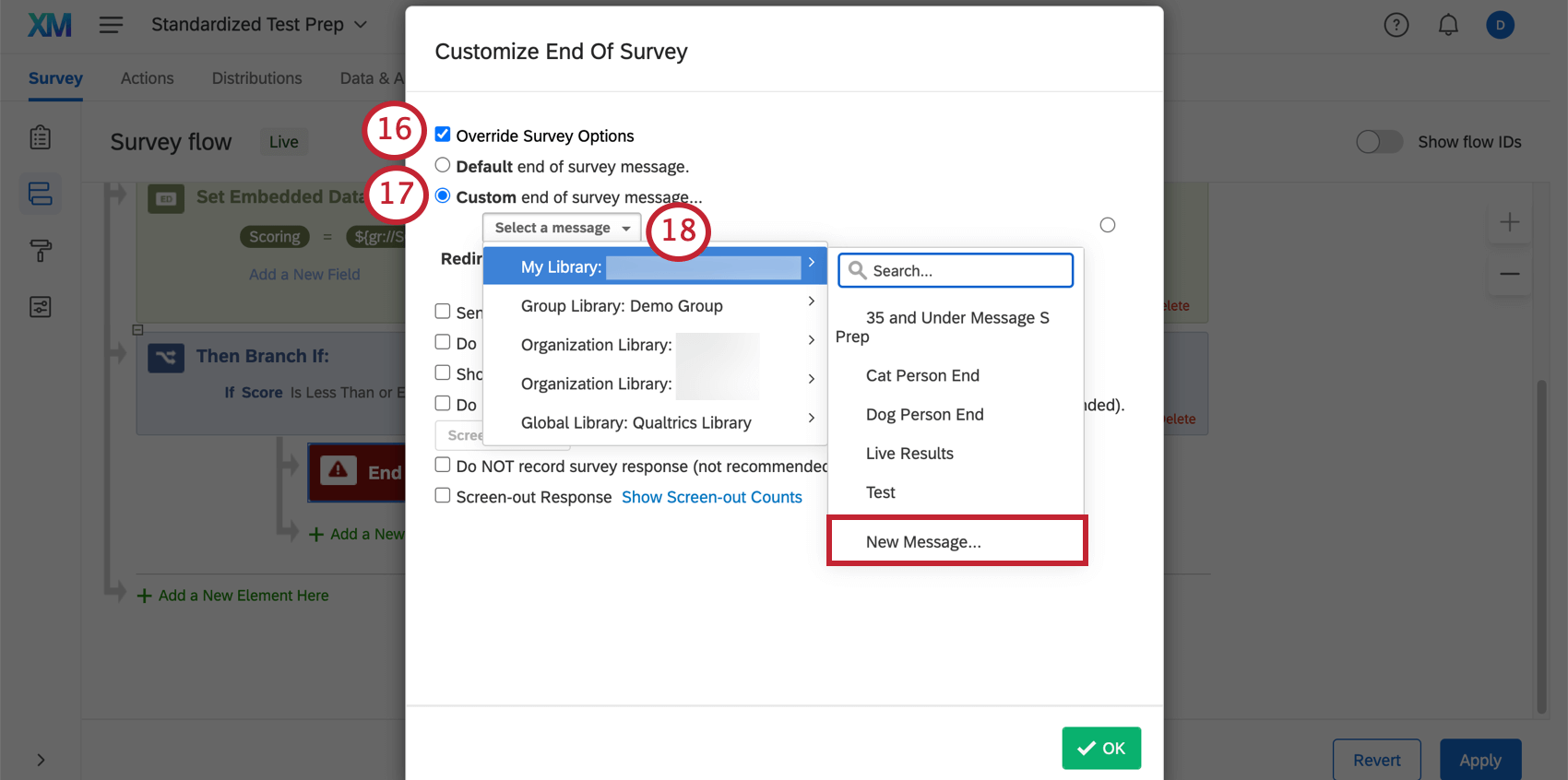Image resolution: width=1568 pixels, height=780 pixels.
Task: Open the Standardized Test Prep project dropdown
Action: pos(258,24)
